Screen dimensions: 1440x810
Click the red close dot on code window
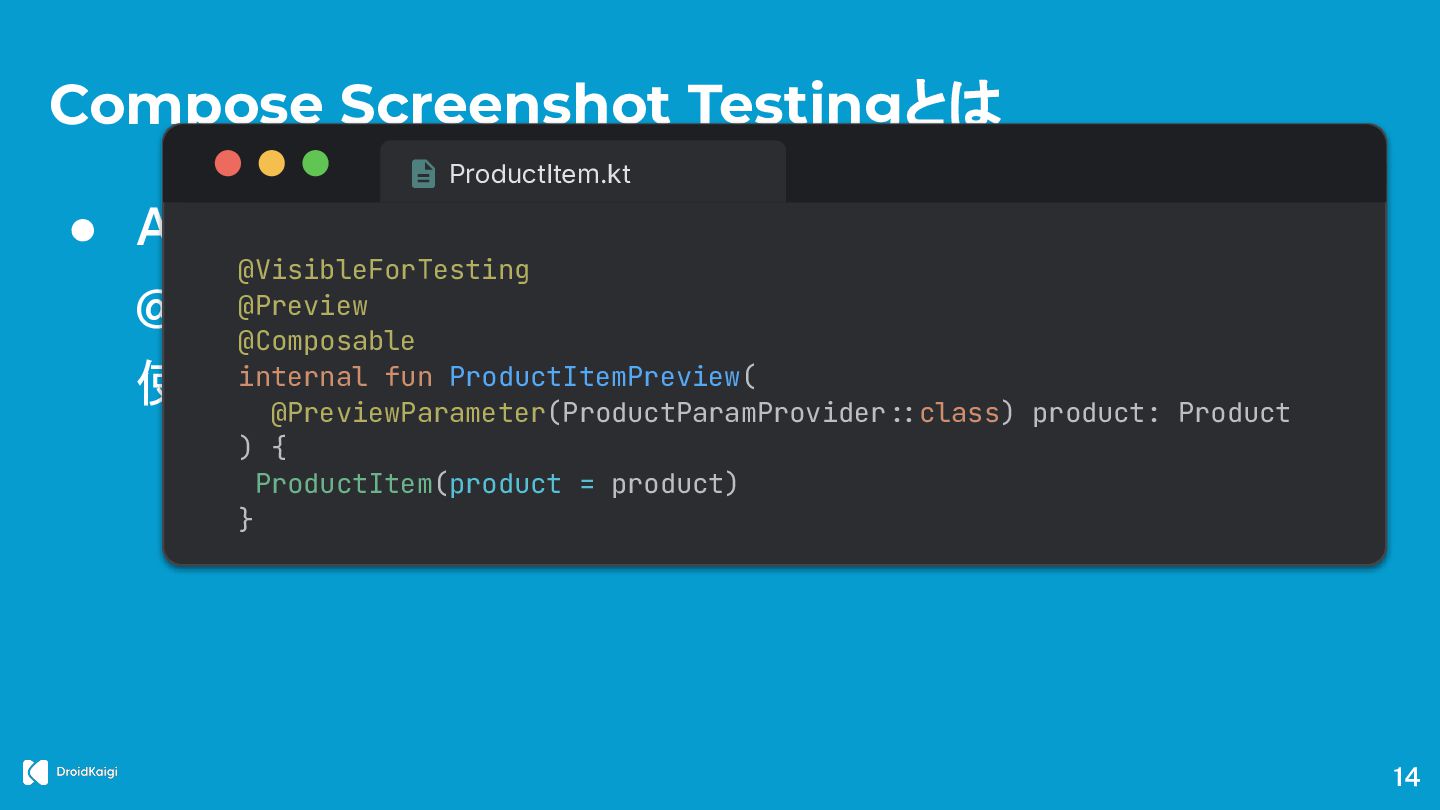[228, 163]
